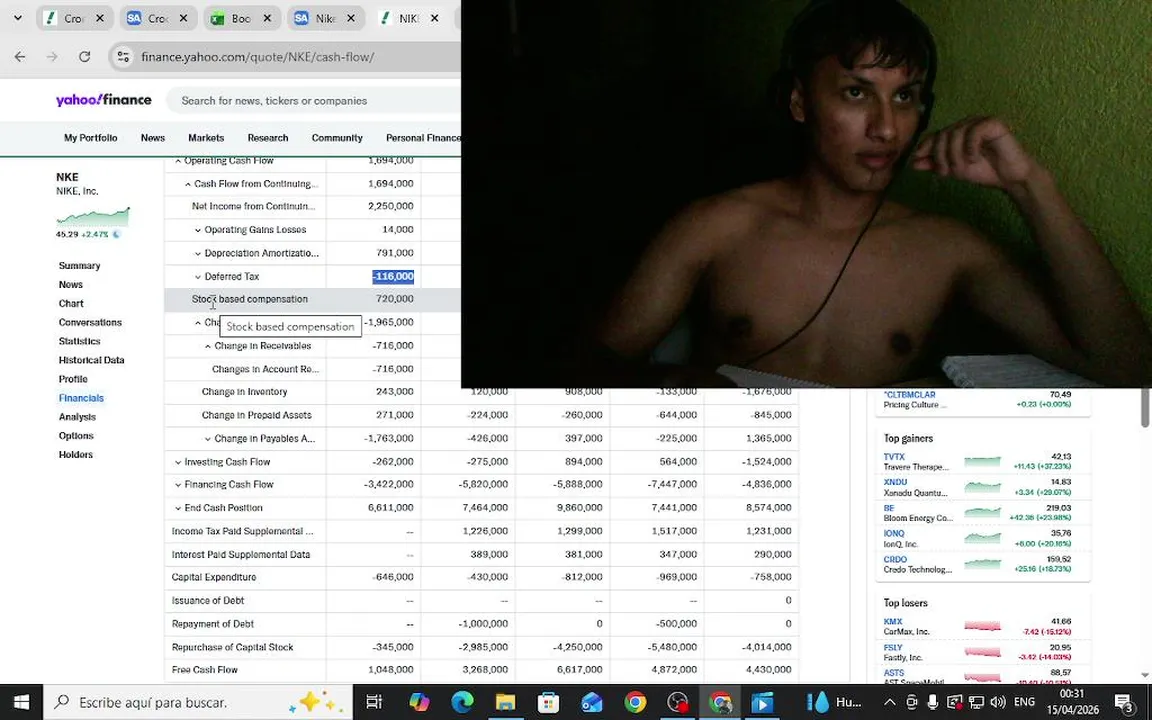
Task: Go back with browser back arrow
Action: click(x=20, y=57)
